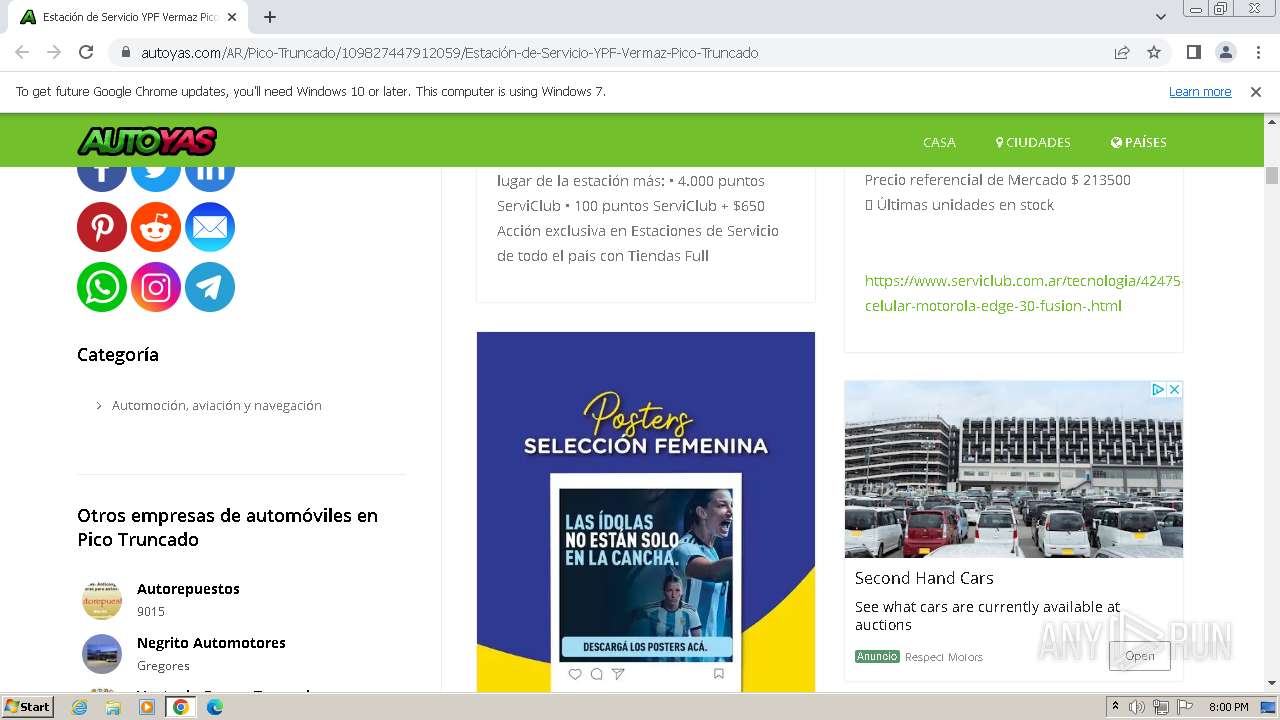The image size is (1280, 720).
Task: Open the Action Center flag tray icon
Action: coord(1185,707)
